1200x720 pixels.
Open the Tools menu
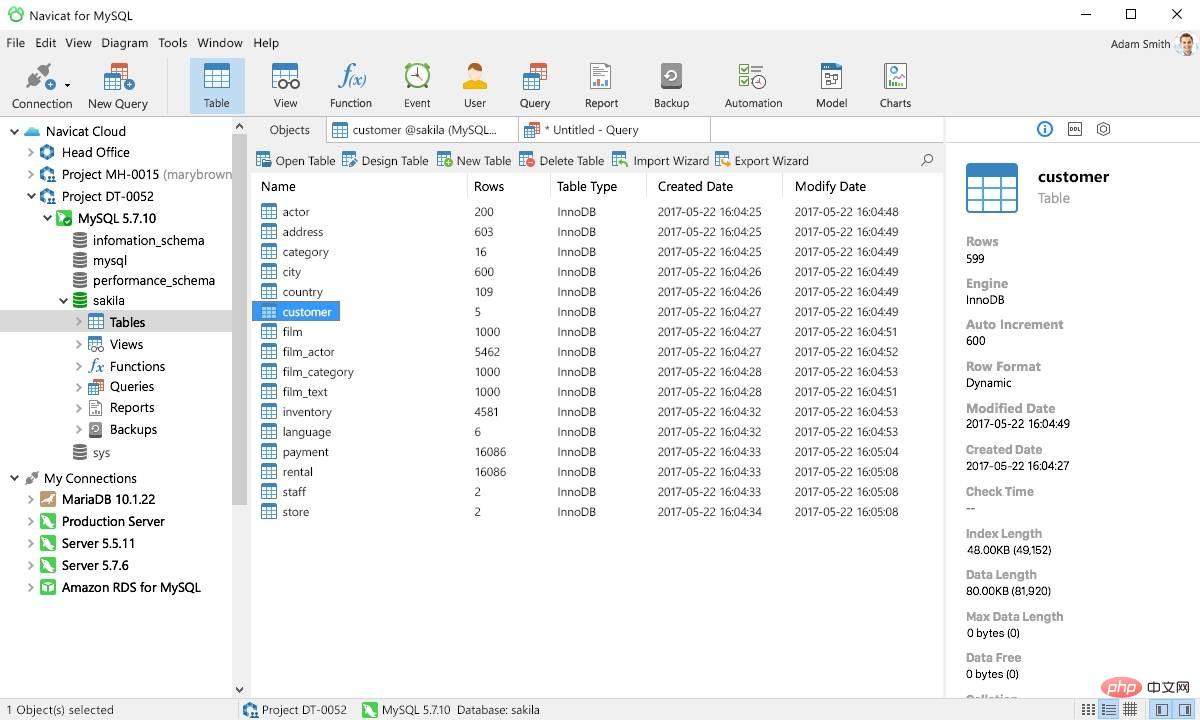(172, 43)
